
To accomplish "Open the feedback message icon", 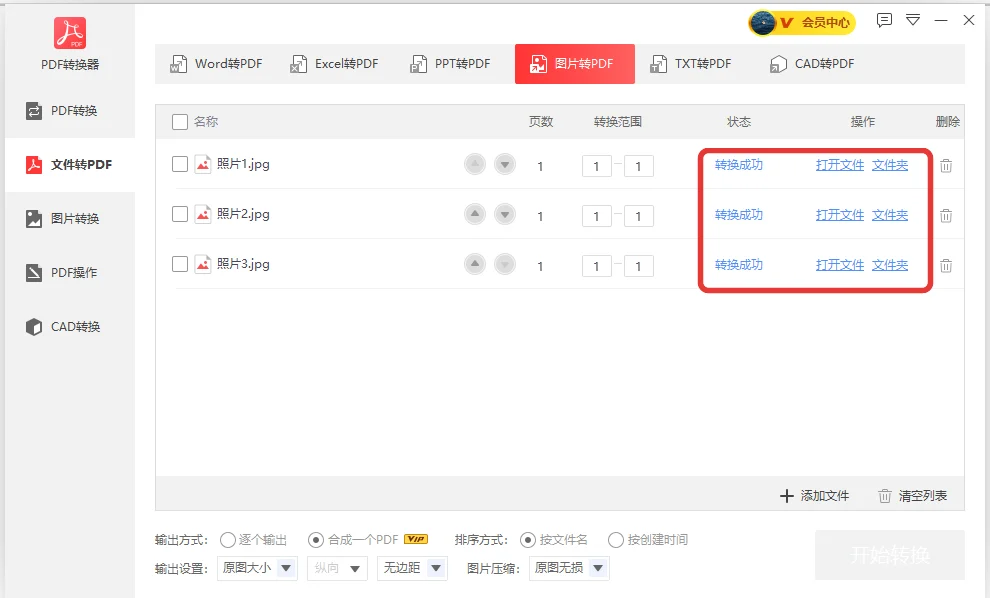I will pyautogui.click(x=884, y=20).
